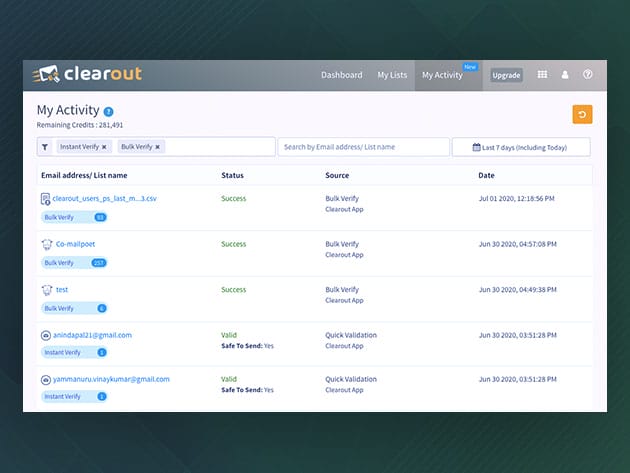630x473 pixels.
Task: Click the search by email address field
Action: coord(363,147)
